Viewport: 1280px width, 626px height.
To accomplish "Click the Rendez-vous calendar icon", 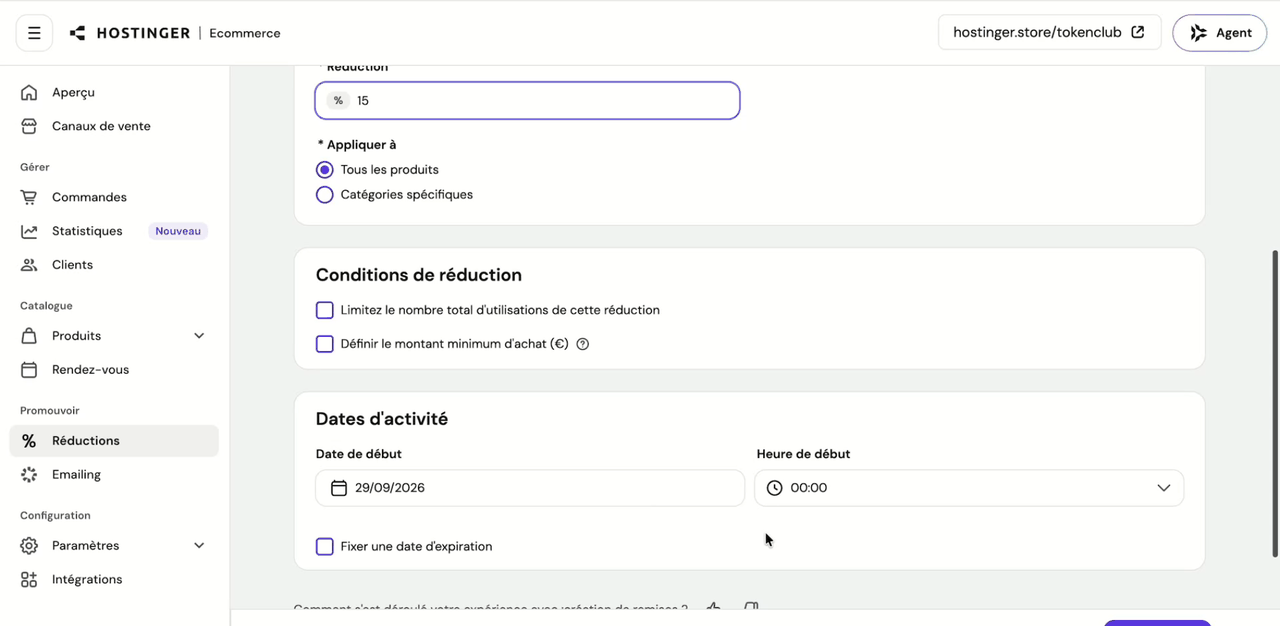I will pyautogui.click(x=29, y=370).
